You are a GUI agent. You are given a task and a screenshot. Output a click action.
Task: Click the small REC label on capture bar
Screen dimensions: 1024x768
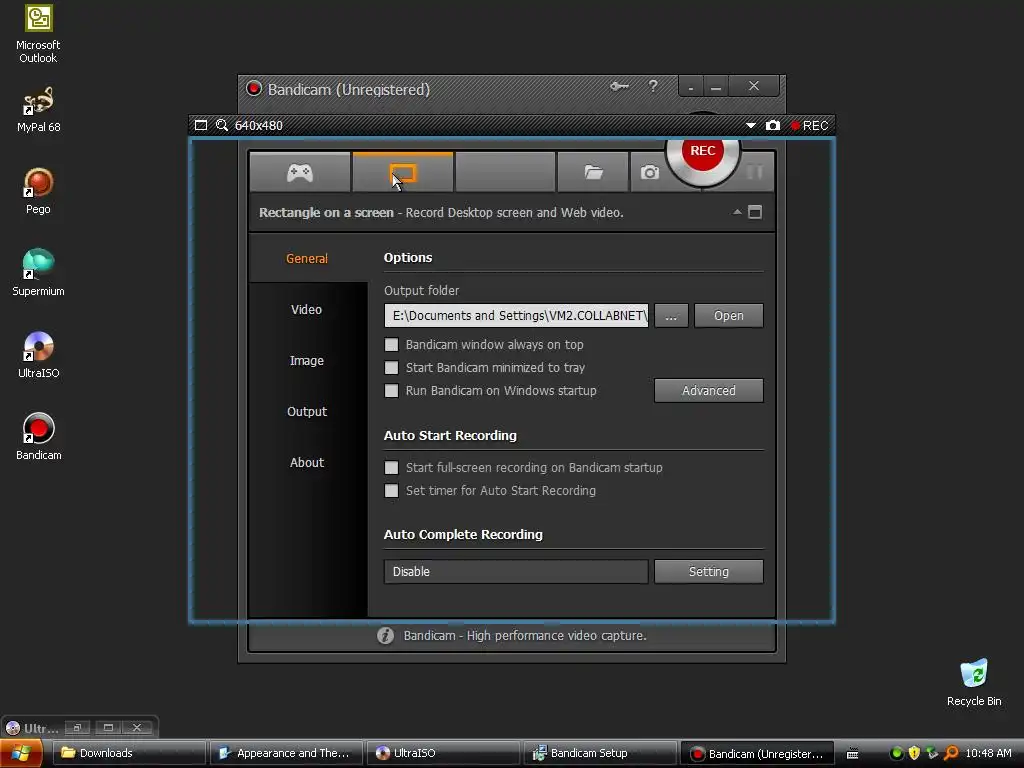[x=810, y=125]
